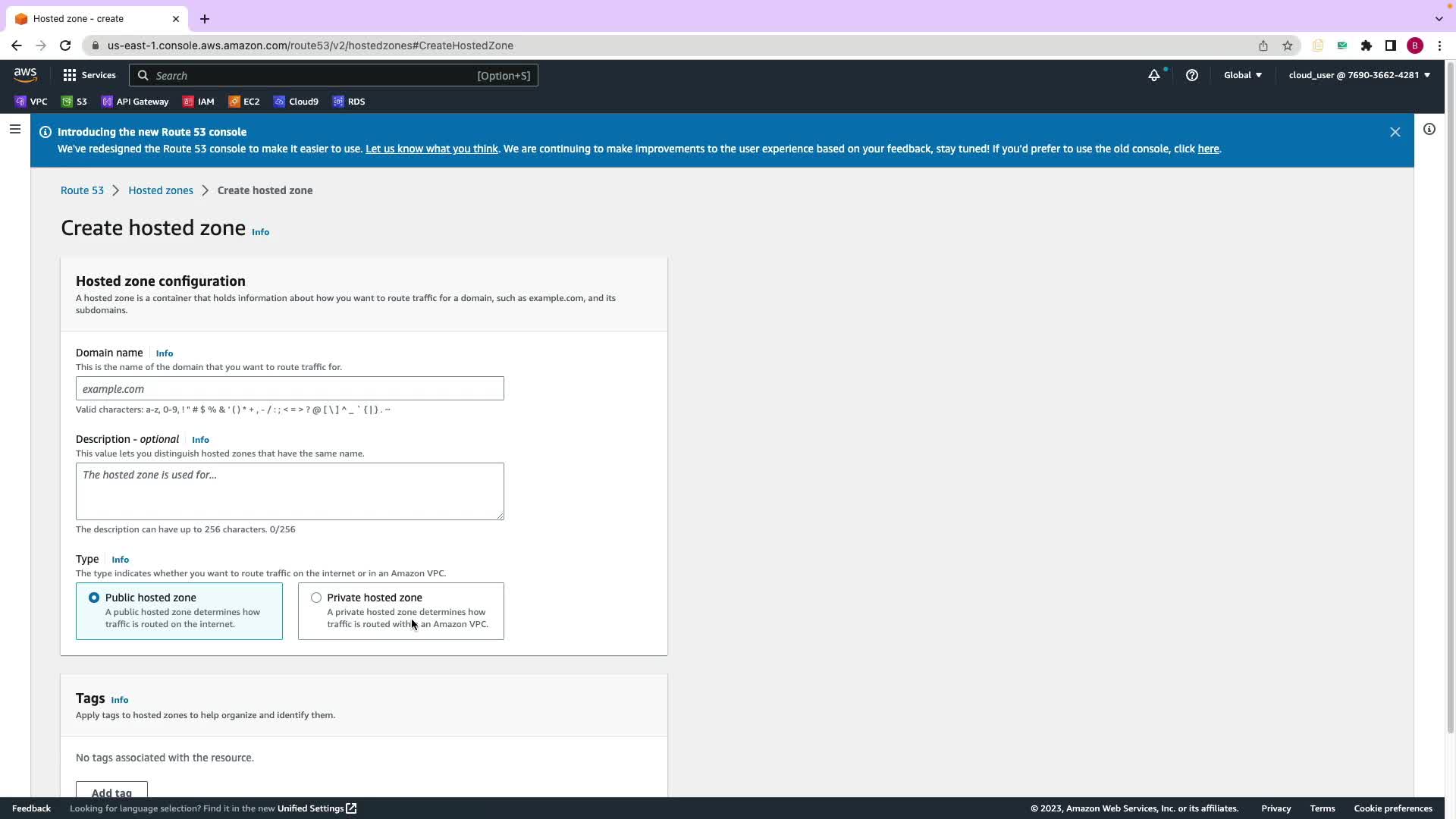Viewport: 1456px width, 819px height.
Task: Open the Let us know what you think link
Action: 431,149
